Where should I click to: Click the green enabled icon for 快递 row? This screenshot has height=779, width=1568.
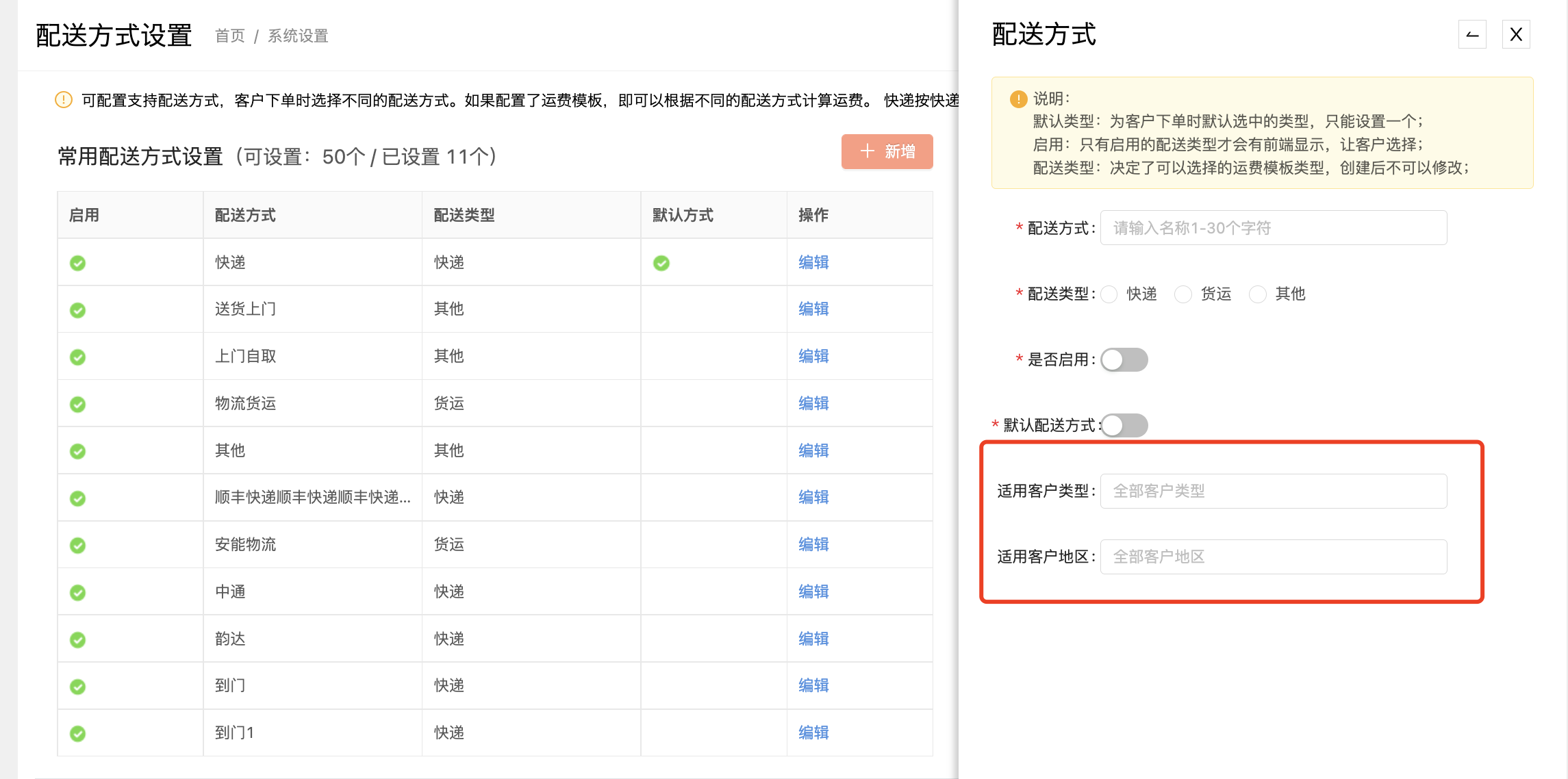(x=78, y=263)
